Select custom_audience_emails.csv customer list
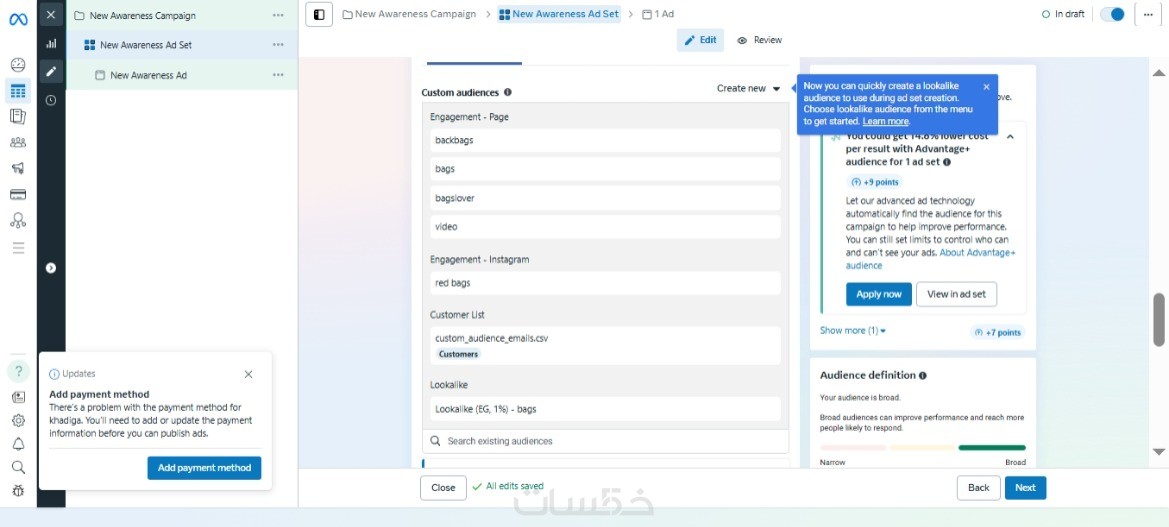This screenshot has width=1169, height=527. (x=605, y=346)
